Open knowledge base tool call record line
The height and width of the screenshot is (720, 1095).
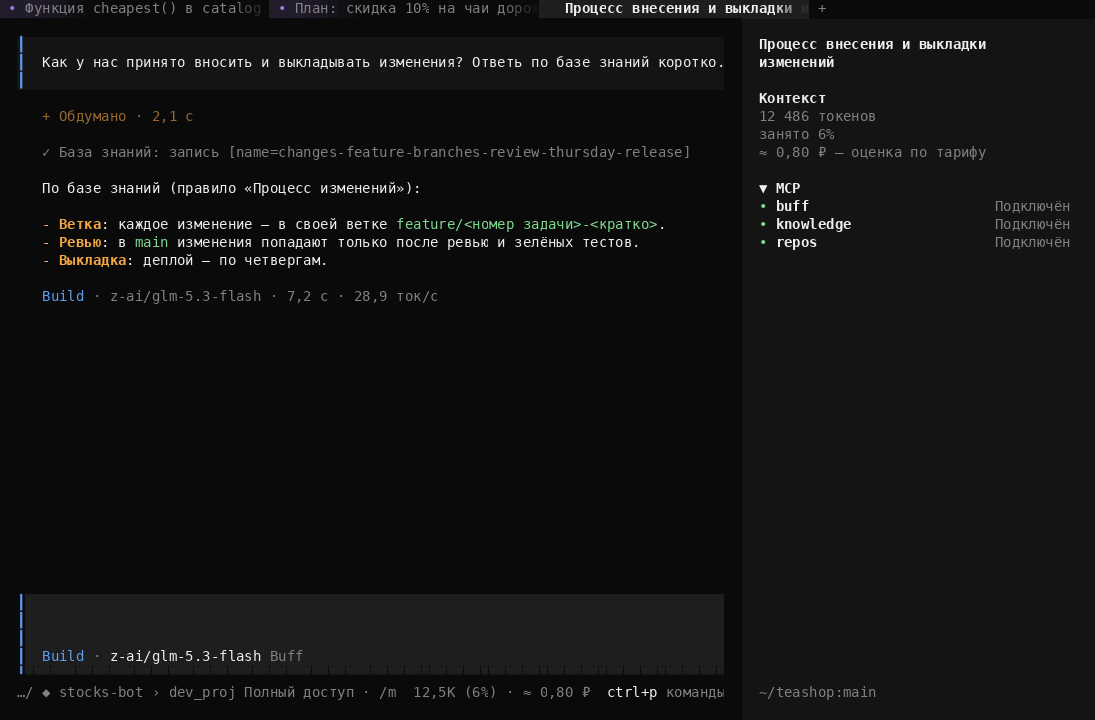(x=366, y=152)
